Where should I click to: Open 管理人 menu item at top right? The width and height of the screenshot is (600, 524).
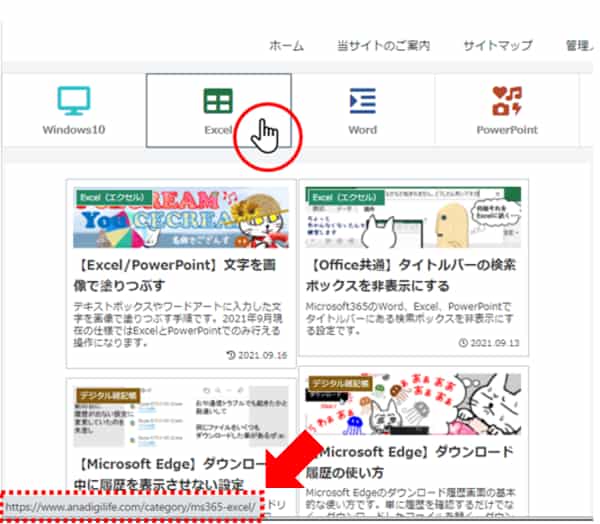pos(579,46)
